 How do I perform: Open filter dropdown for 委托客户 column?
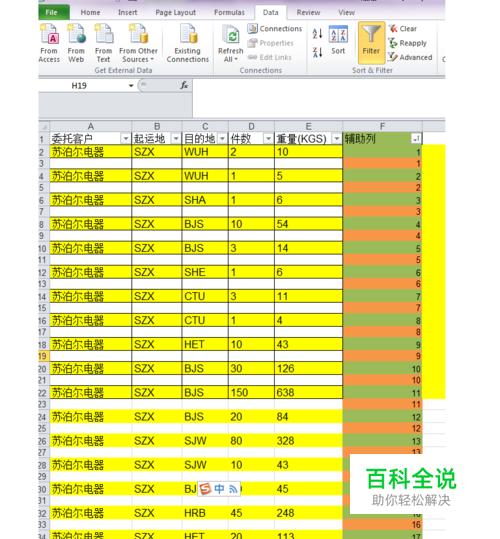click(126, 139)
